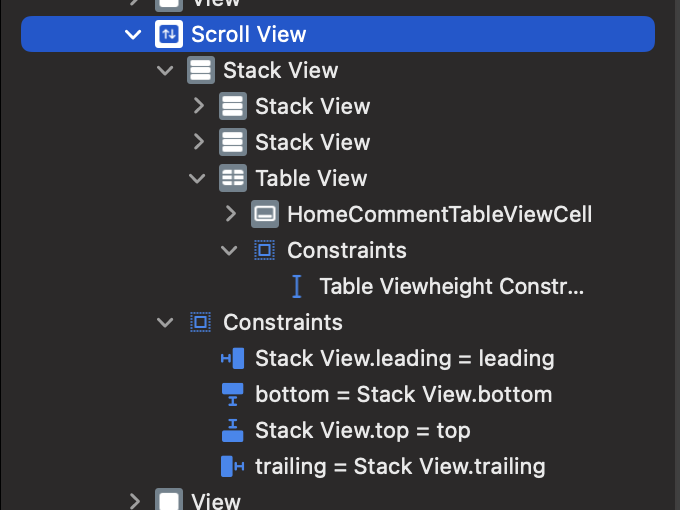Click the bottom constraint icon
The height and width of the screenshot is (510, 680).
(x=232, y=394)
